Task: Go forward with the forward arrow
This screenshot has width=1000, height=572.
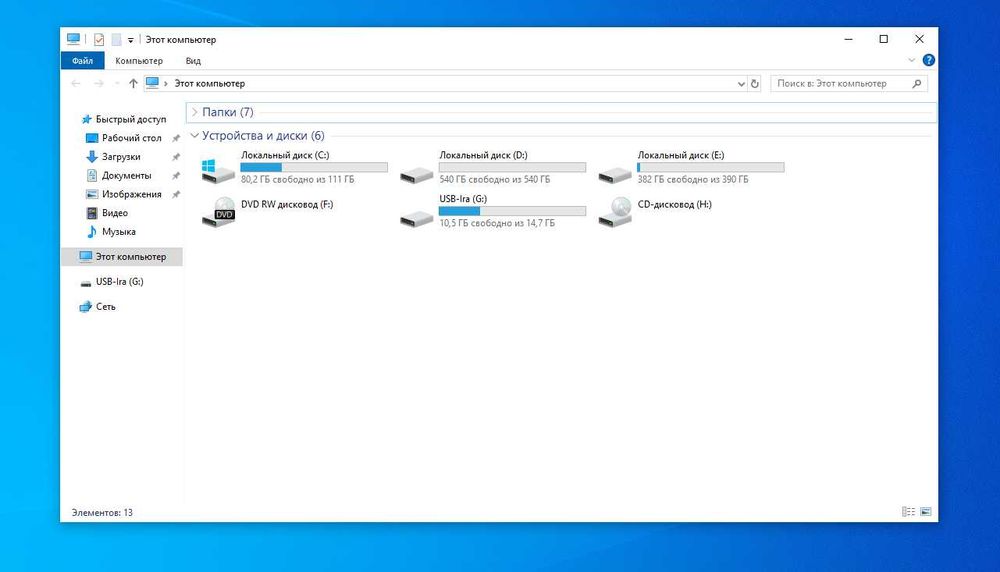Action: pos(99,84)
